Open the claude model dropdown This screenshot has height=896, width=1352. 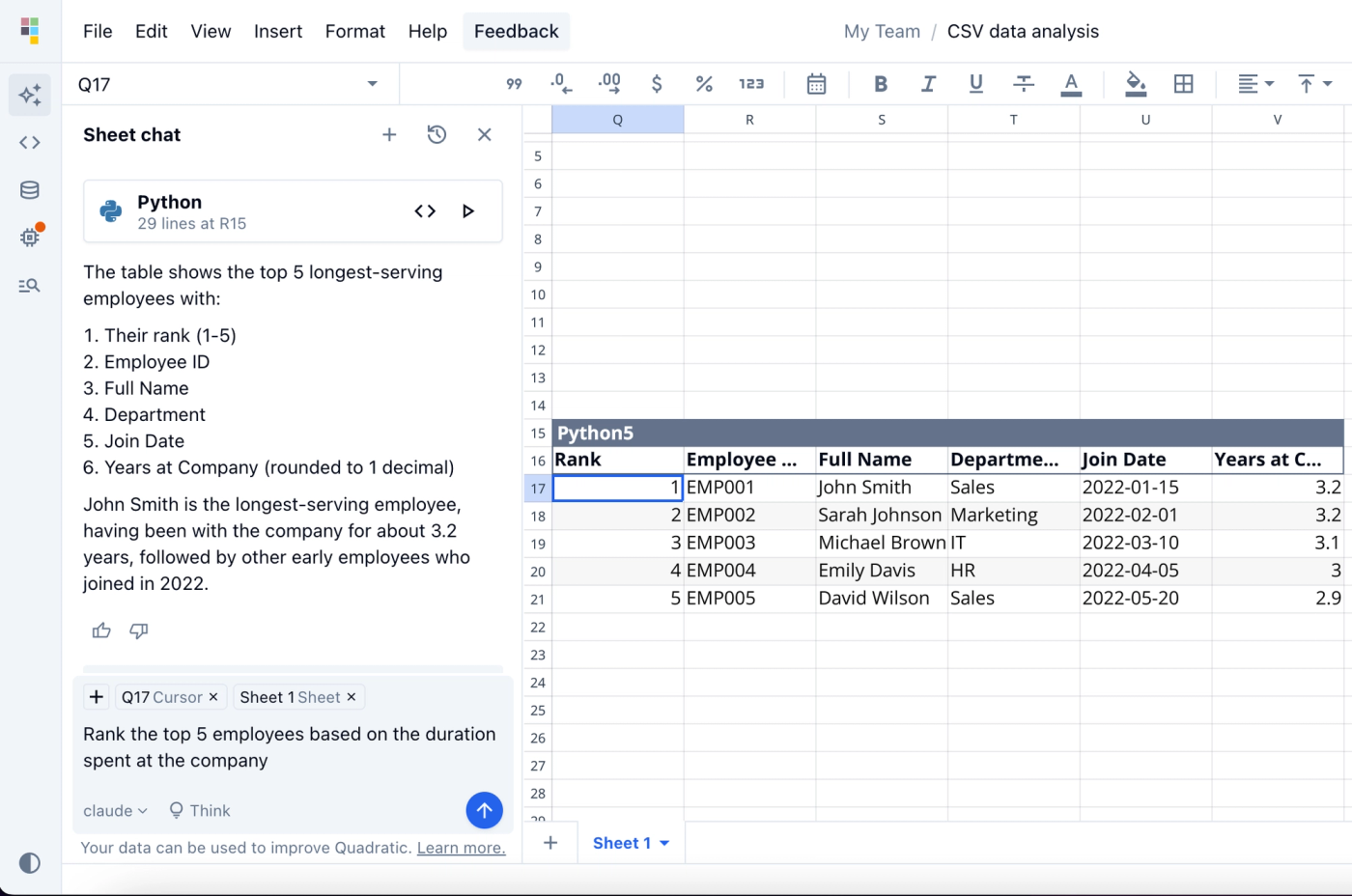click(115, 811)
